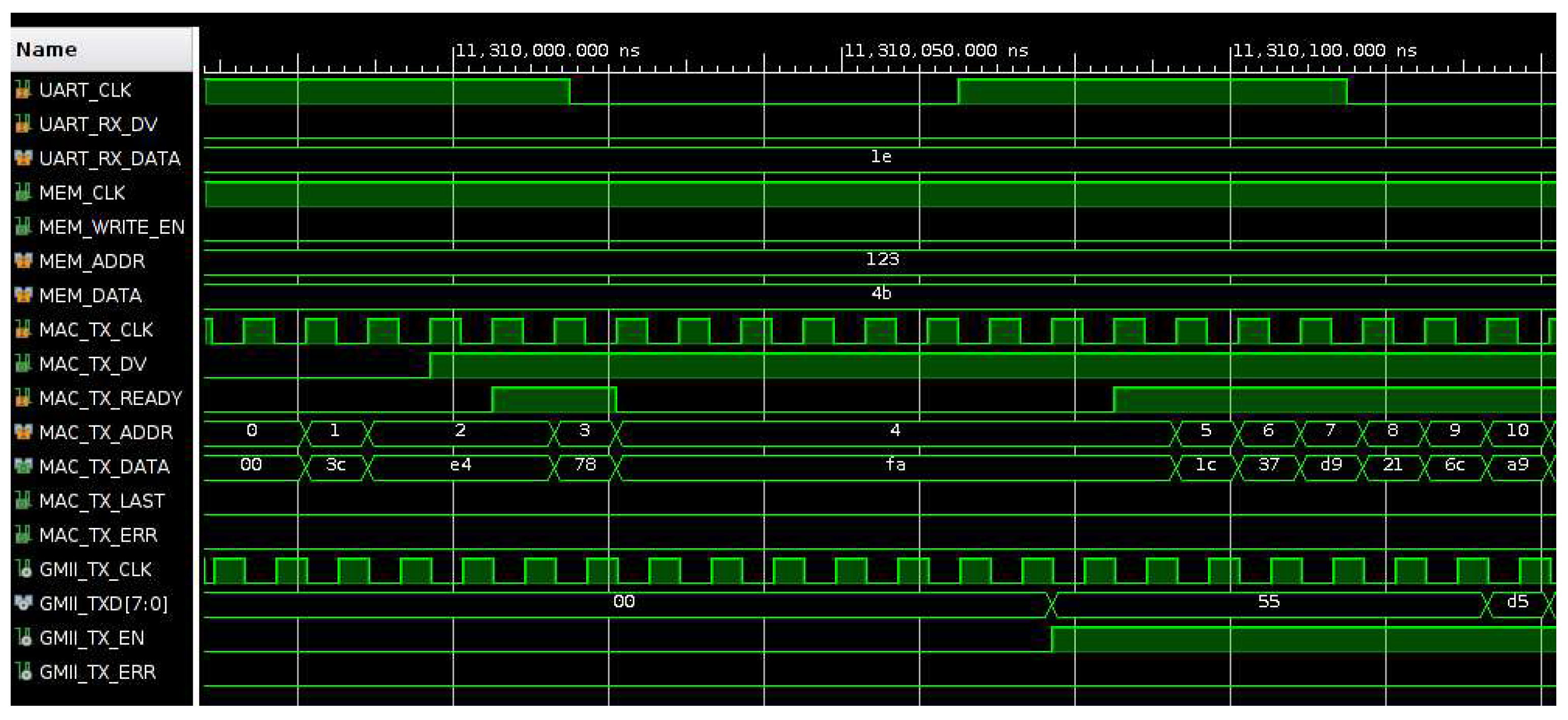Click the 11,310,000.000 ns time ruler label
Image resolution: width=1568 pixels, height=720 pixels.
(547, 50)
